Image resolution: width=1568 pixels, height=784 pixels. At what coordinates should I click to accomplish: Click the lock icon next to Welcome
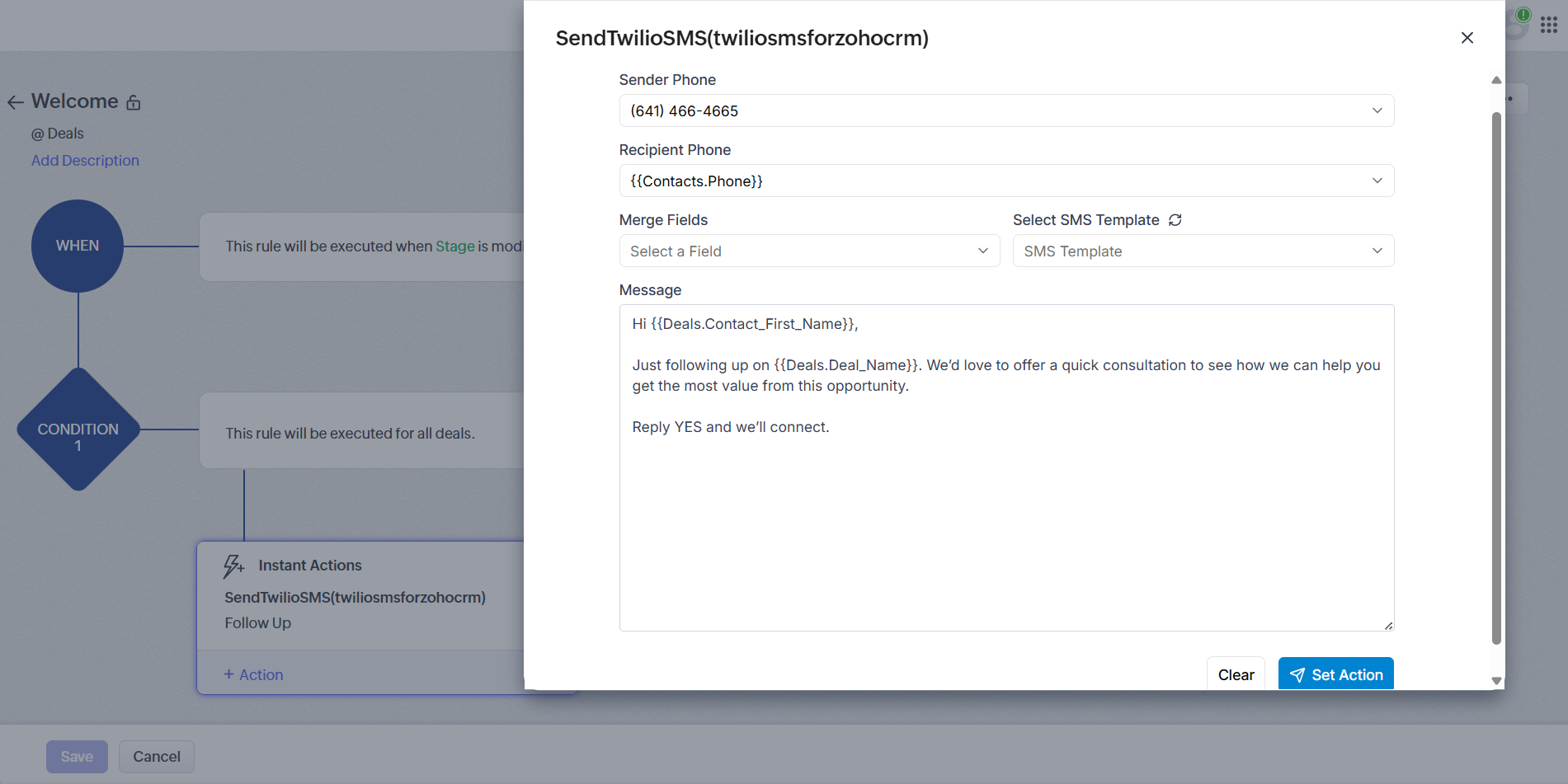tap(134, 102)
